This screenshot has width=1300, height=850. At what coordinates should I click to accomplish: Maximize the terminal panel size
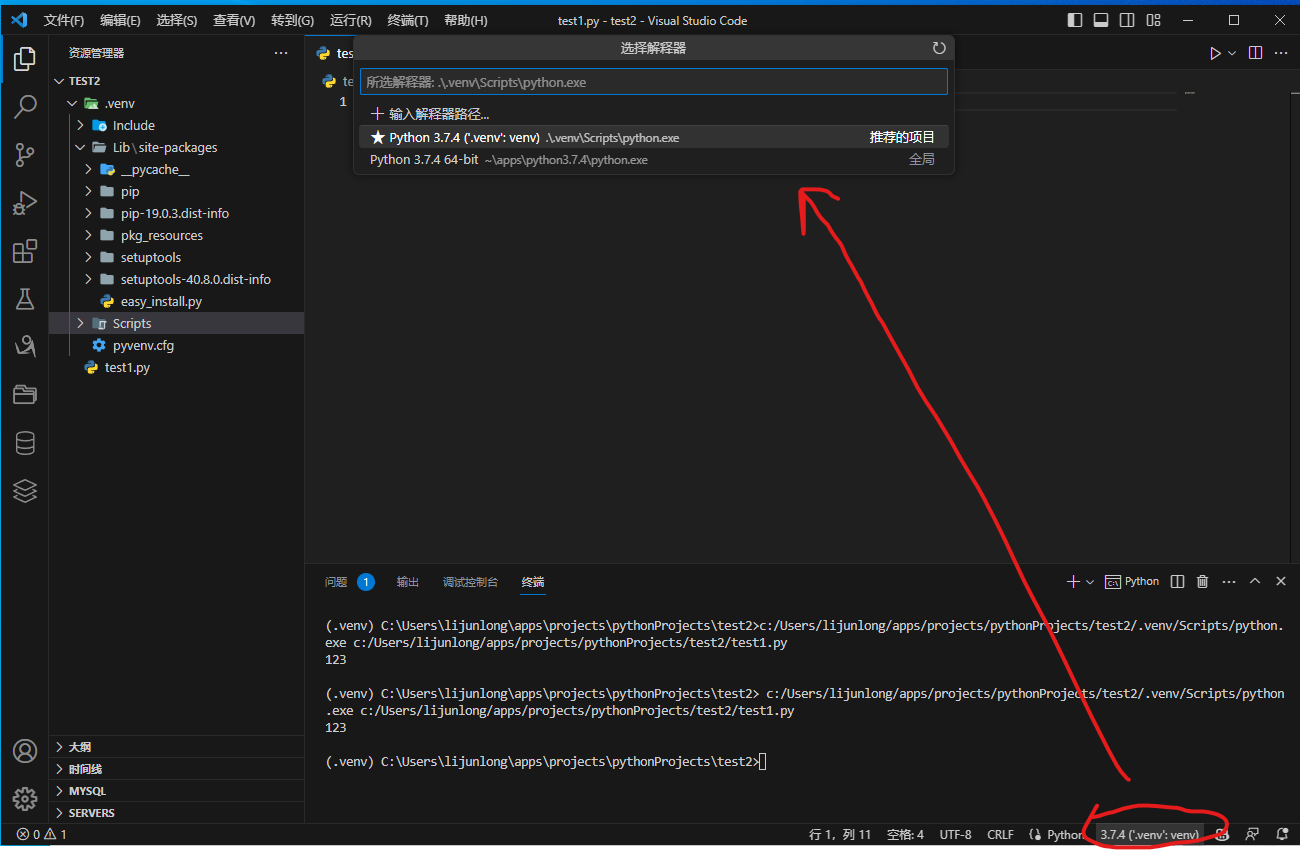click(x=1254, y=581)
